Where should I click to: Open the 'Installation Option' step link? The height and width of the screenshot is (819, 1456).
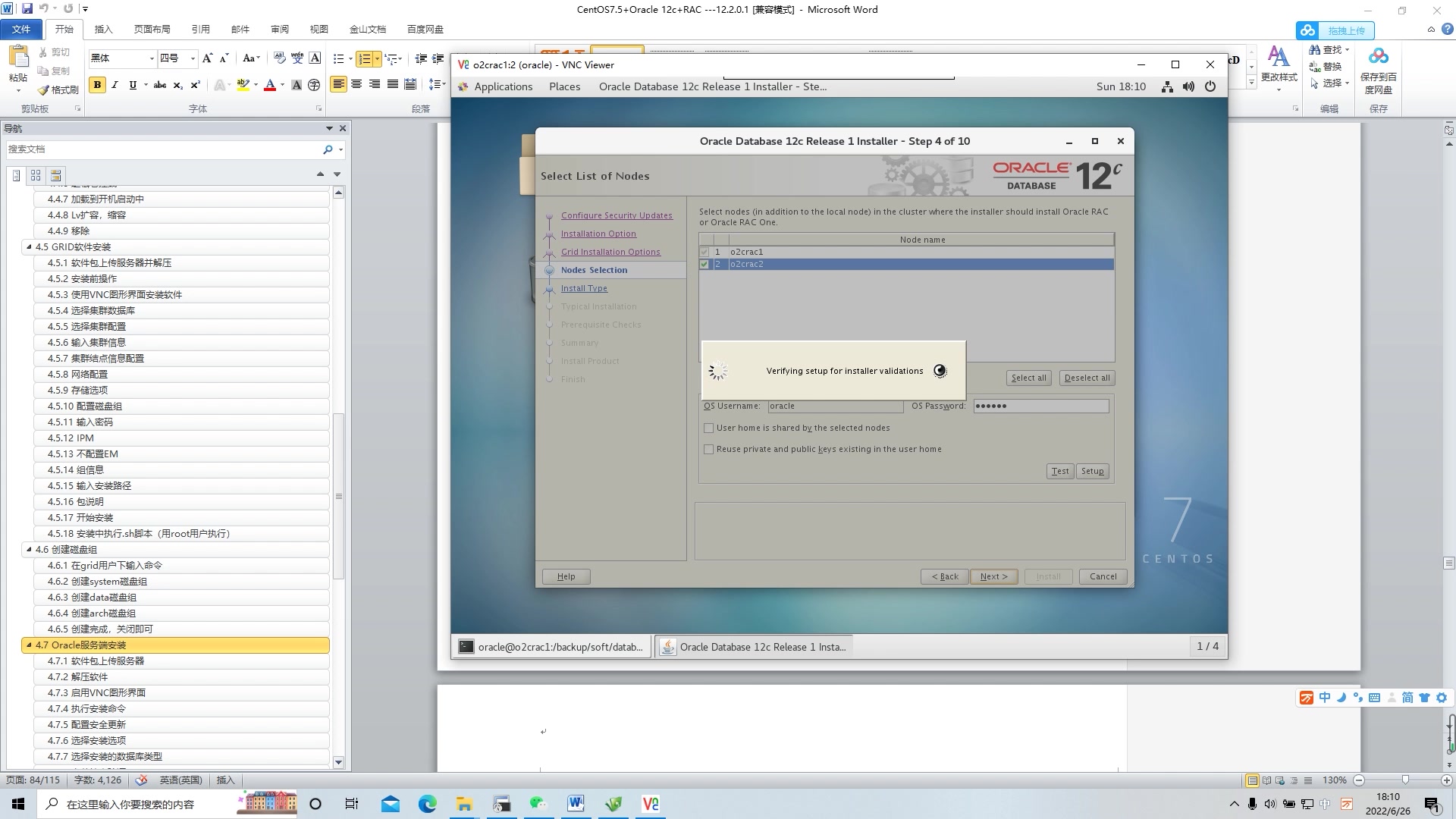pyautogui.click(x=598, y=234)
